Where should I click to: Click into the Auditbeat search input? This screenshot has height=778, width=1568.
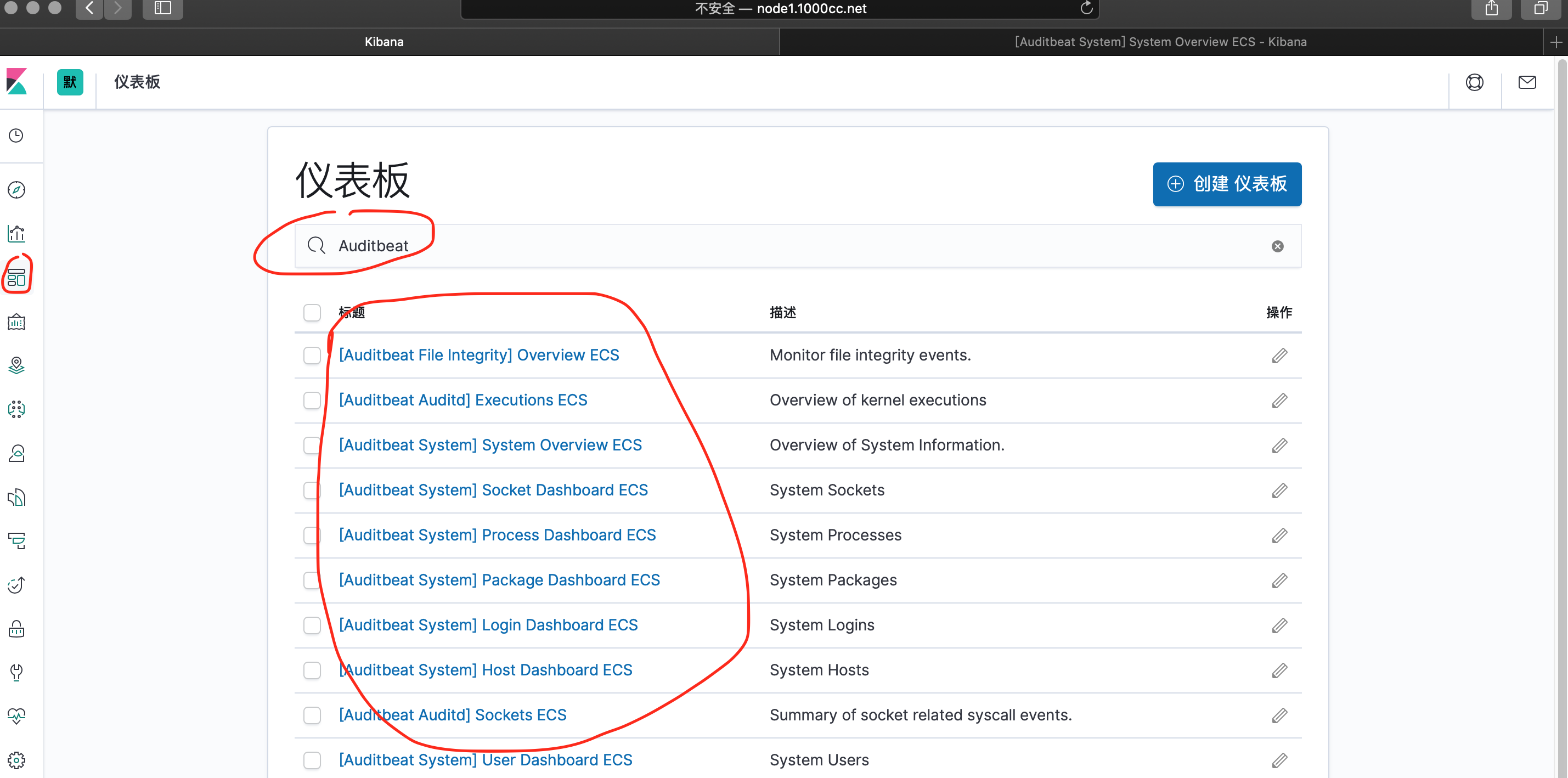[791, 246]
